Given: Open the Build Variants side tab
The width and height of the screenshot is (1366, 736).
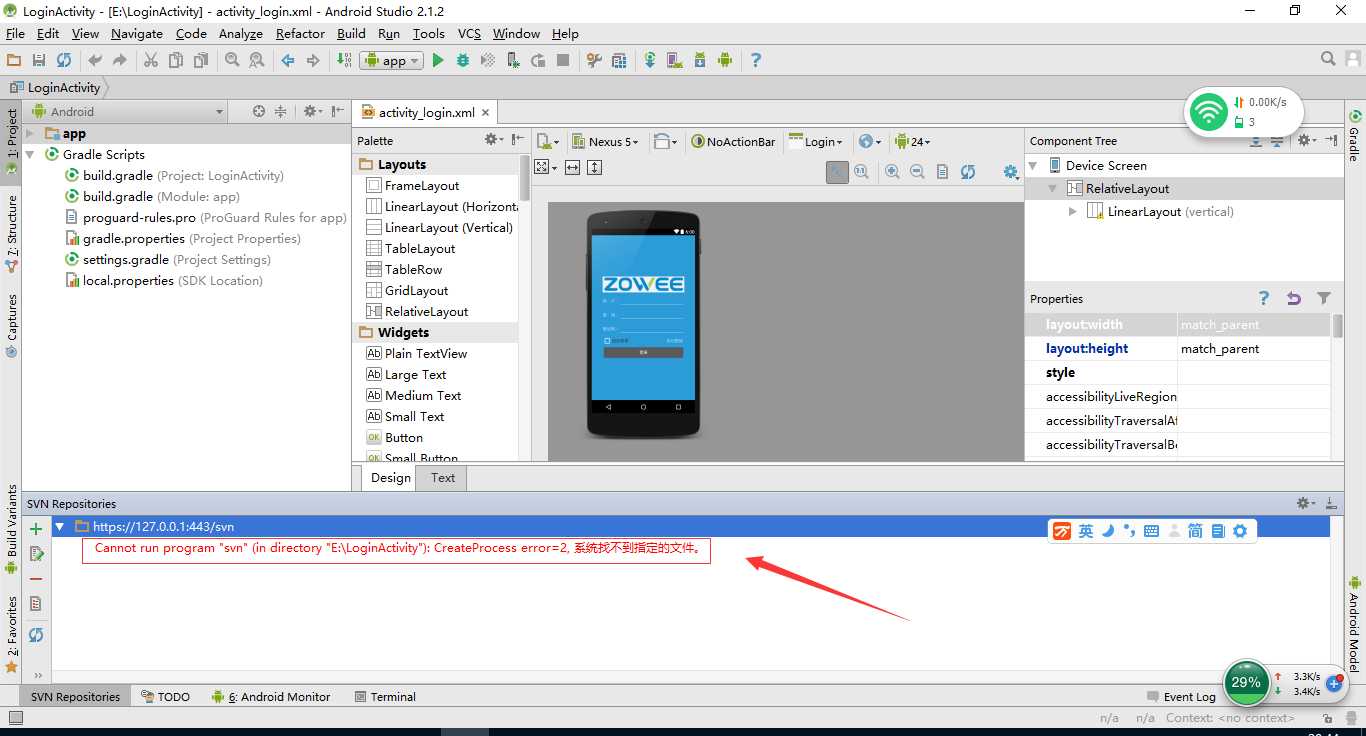Looking at the screenshot, I should pyautogui.click(x=12, y=529).
